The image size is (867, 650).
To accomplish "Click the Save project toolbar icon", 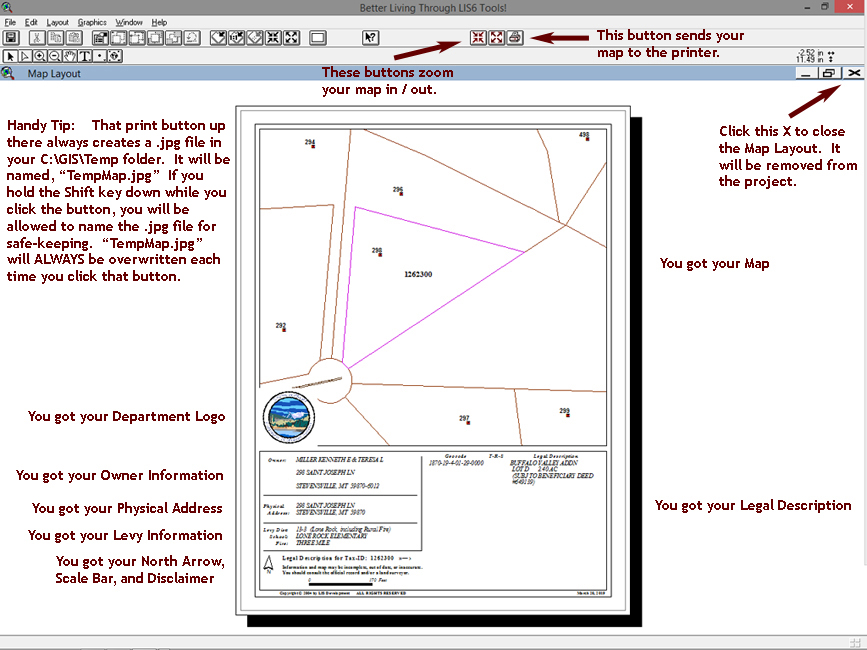I will (x=11, y=38).
